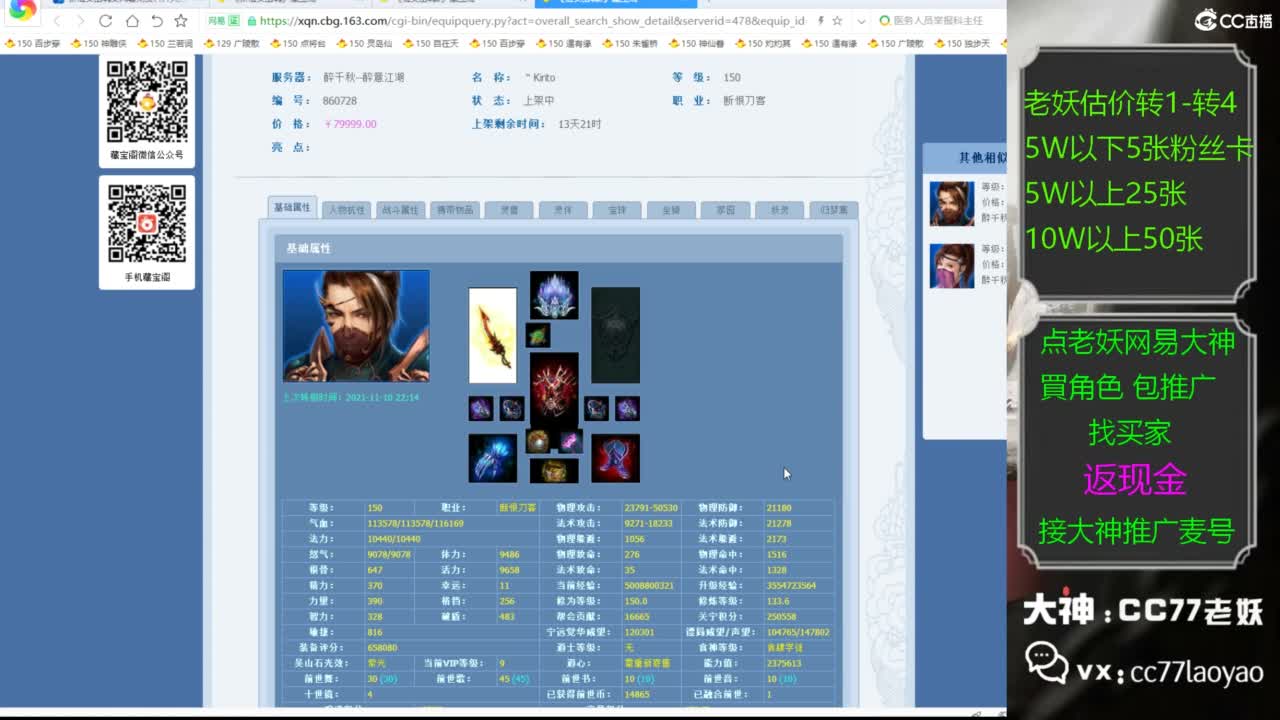Click the pink crystal accessory icon
Viewport: 1280px width, 720px height.
coord(569,441)
